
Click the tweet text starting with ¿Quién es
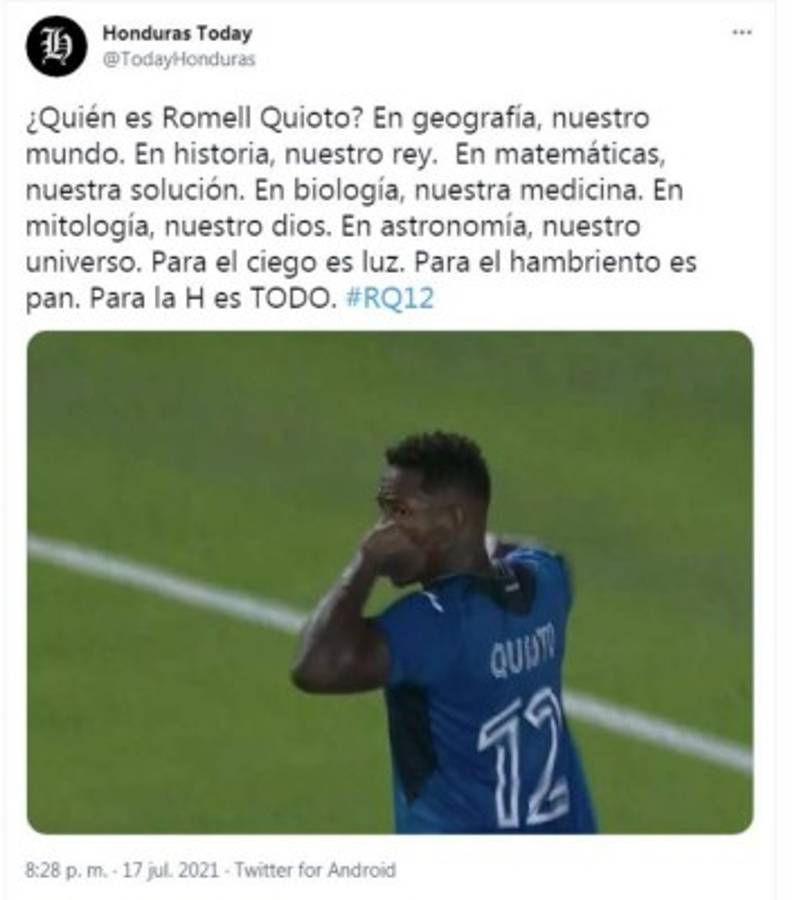click(361, 208)
